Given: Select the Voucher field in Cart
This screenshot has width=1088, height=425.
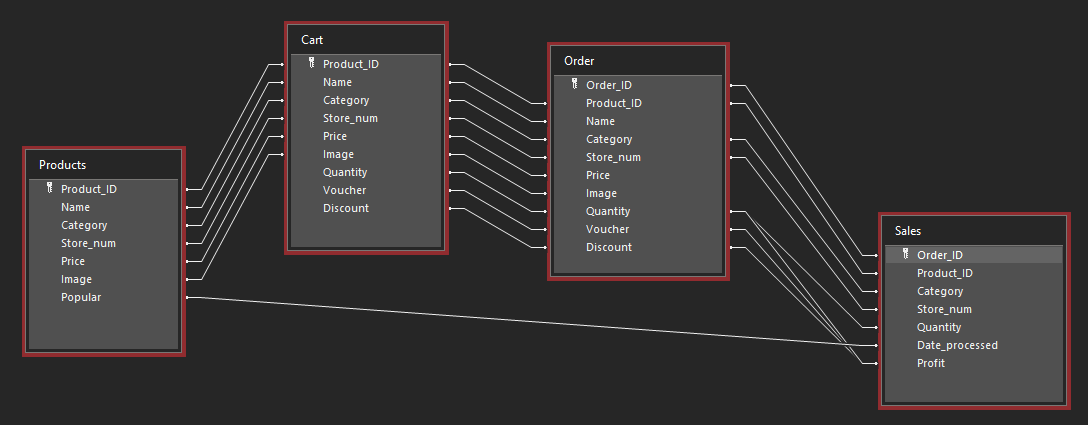Looking at the screenshot, I should coord(344,190).
